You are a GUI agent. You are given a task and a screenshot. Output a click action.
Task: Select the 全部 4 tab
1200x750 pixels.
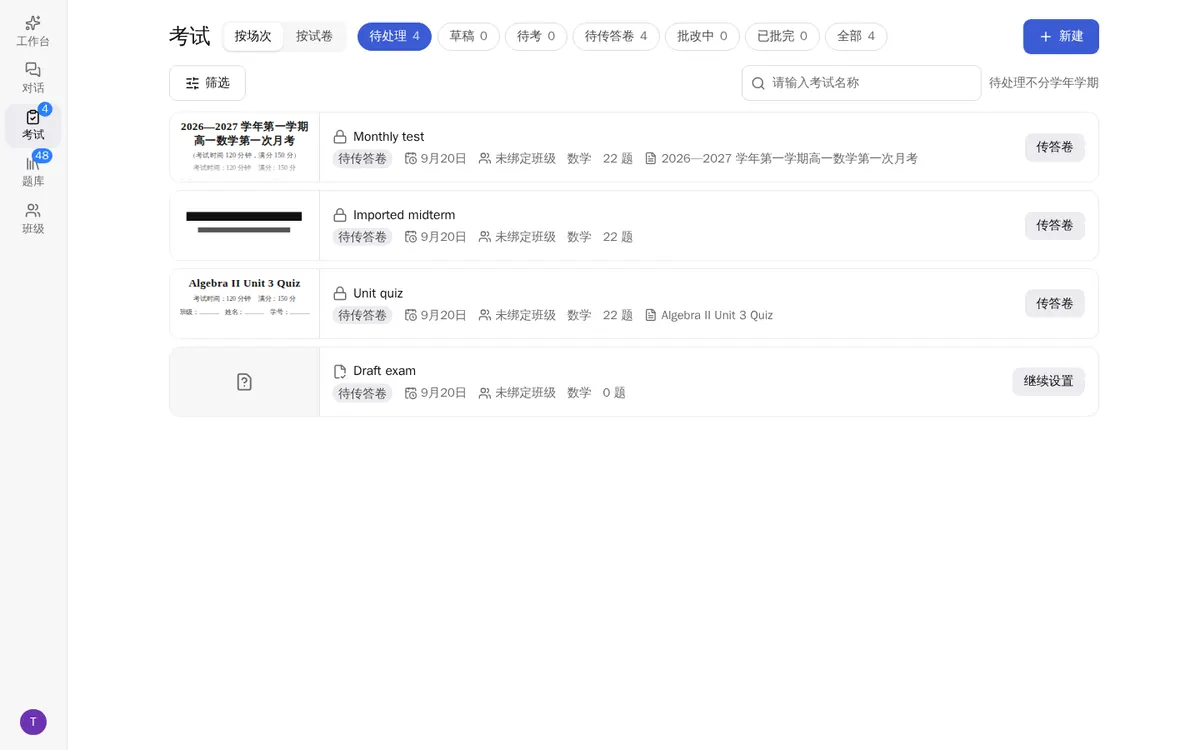pyautogui.click(x=856, y=36)
